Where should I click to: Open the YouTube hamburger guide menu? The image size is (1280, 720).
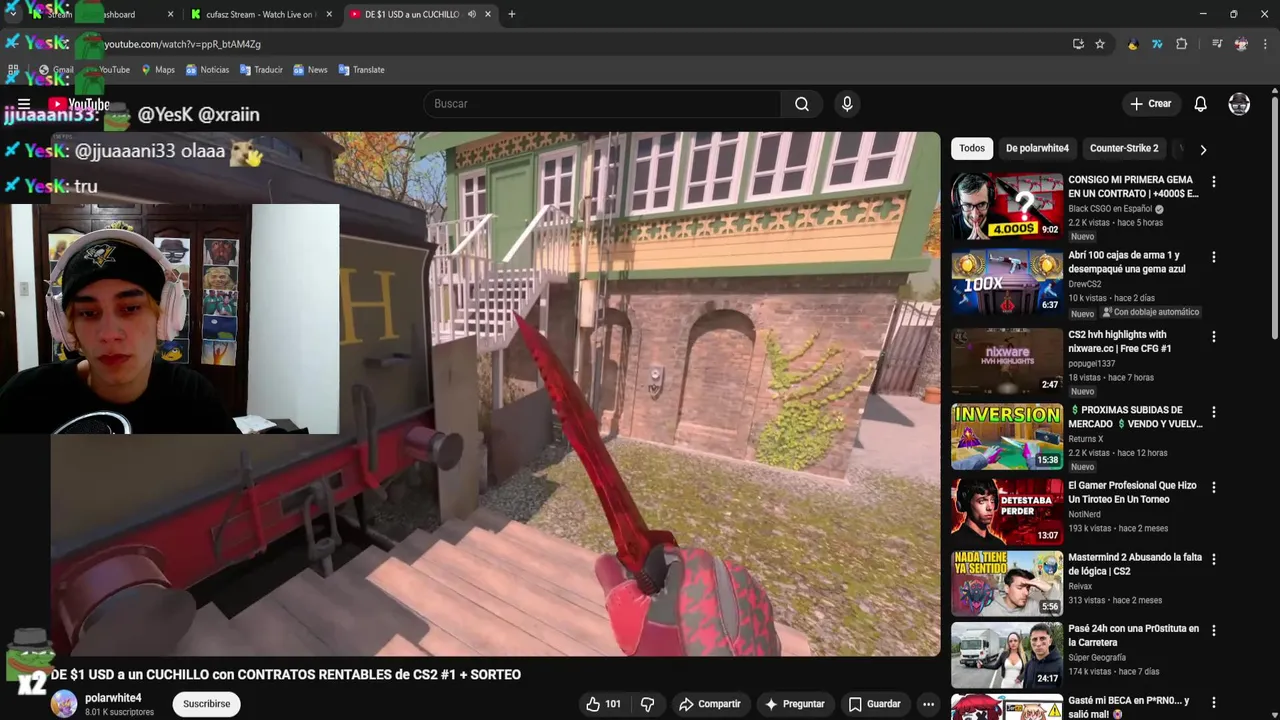[24, 104]
